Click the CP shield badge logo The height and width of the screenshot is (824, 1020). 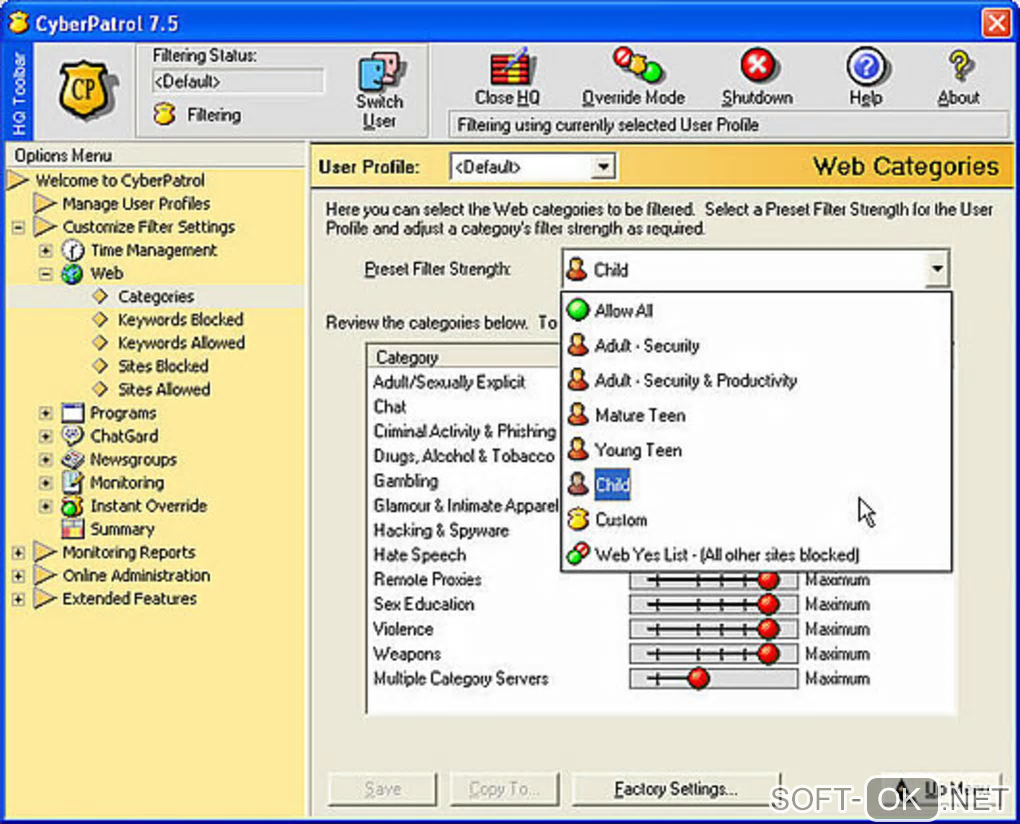(x=86, y=90)
